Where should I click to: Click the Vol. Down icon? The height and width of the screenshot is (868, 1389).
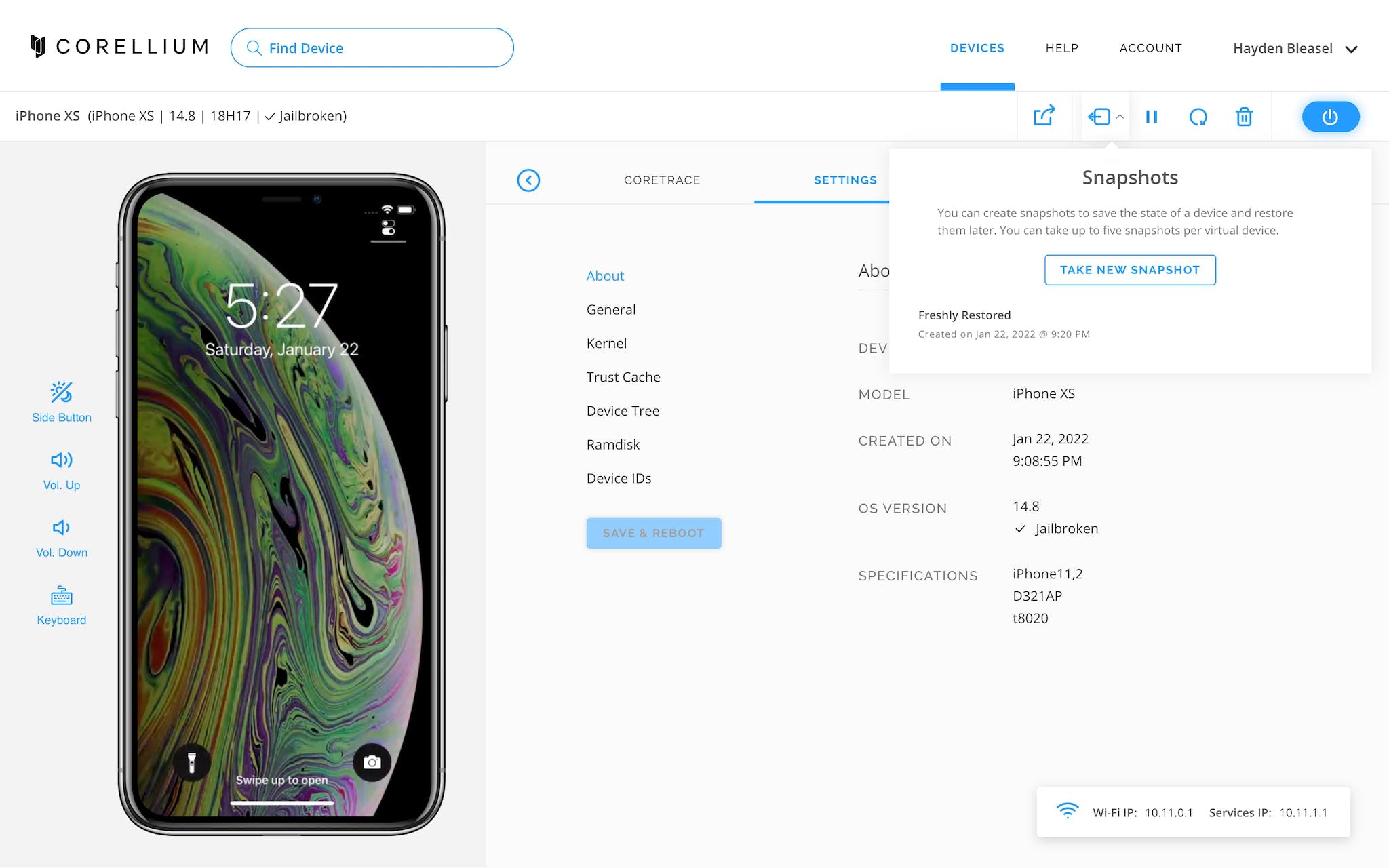tap(61, 528)
